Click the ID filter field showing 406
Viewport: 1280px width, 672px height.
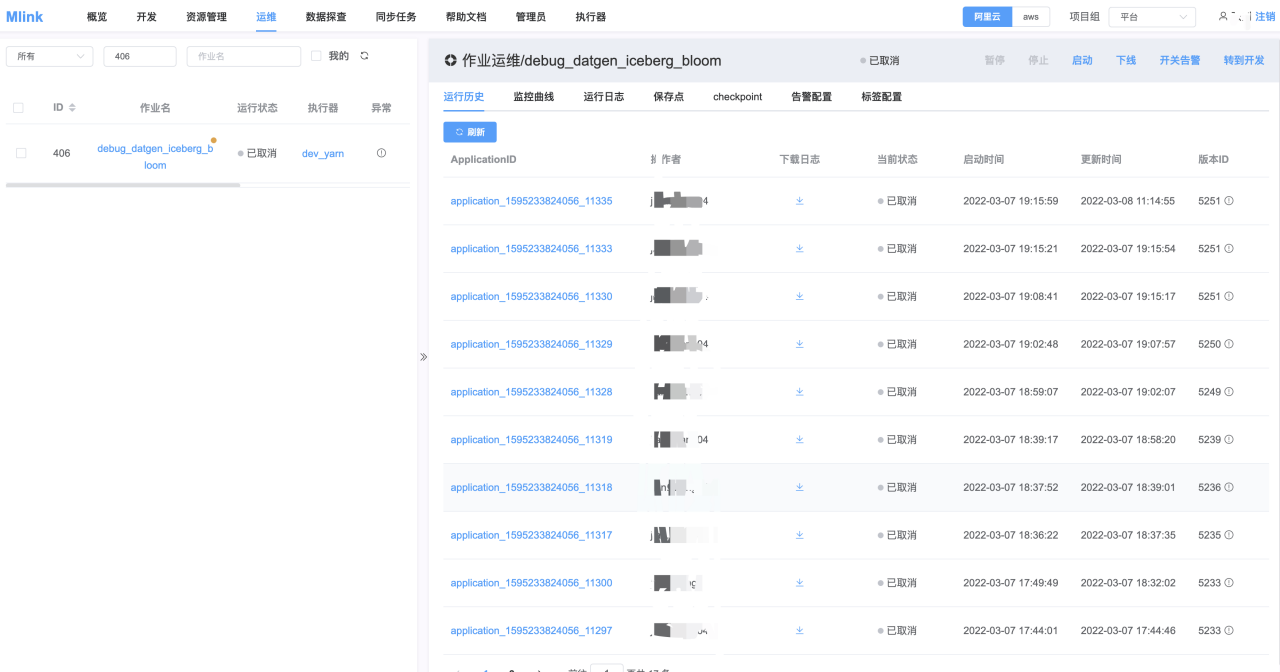140,57
